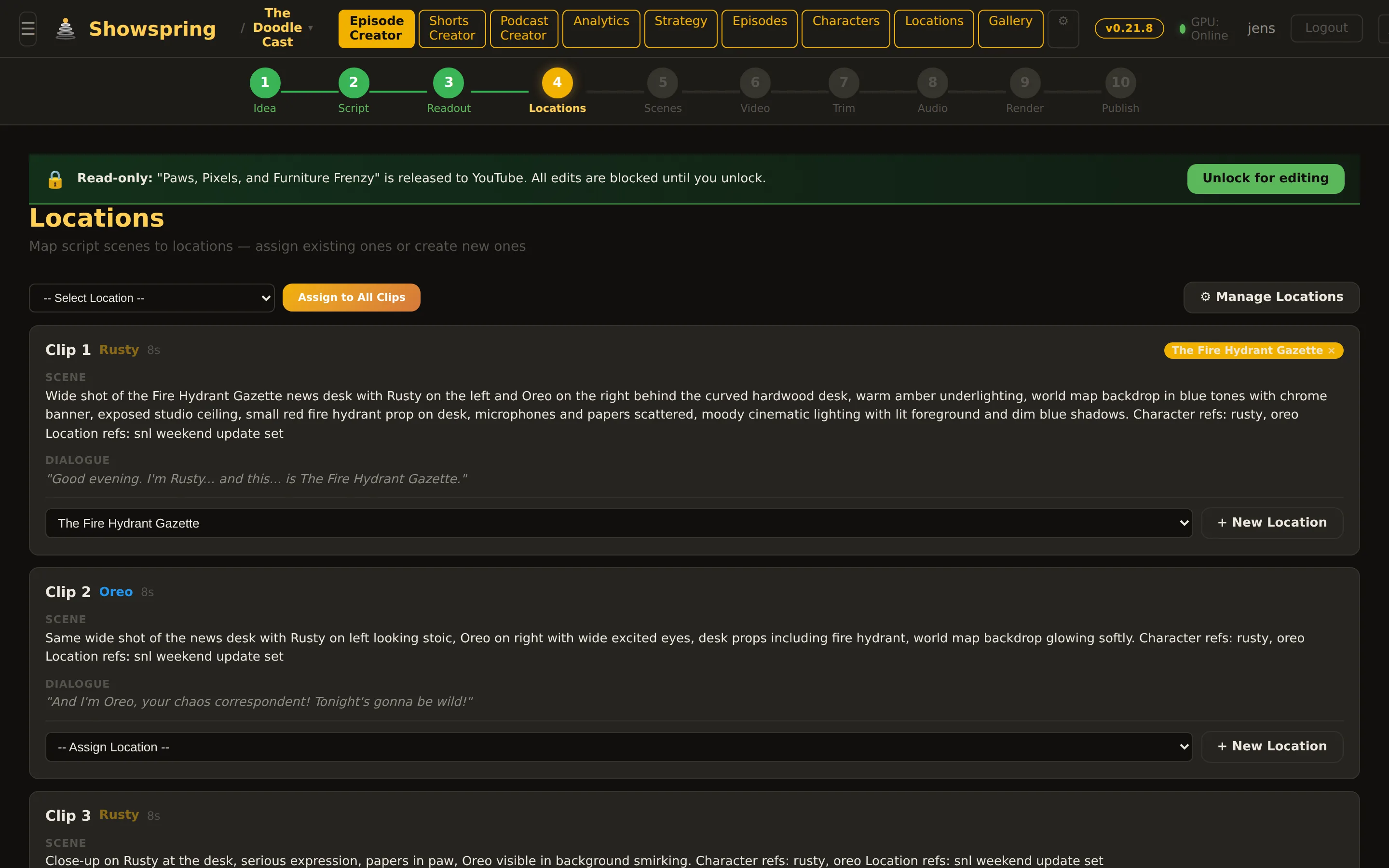This screenshot has width=1389, height=868.
Task: Switch to Episode Creator tab
Action: coord(377,29)
